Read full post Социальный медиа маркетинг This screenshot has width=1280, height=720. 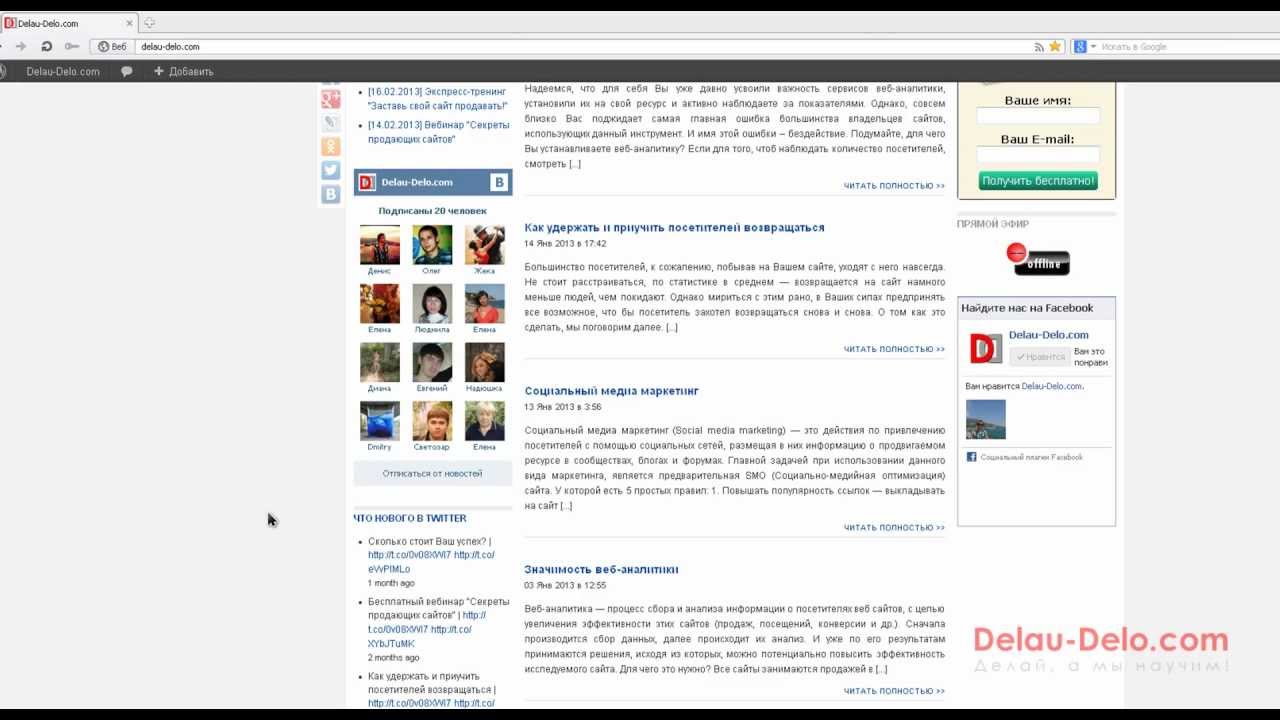[x=894, y=527]
